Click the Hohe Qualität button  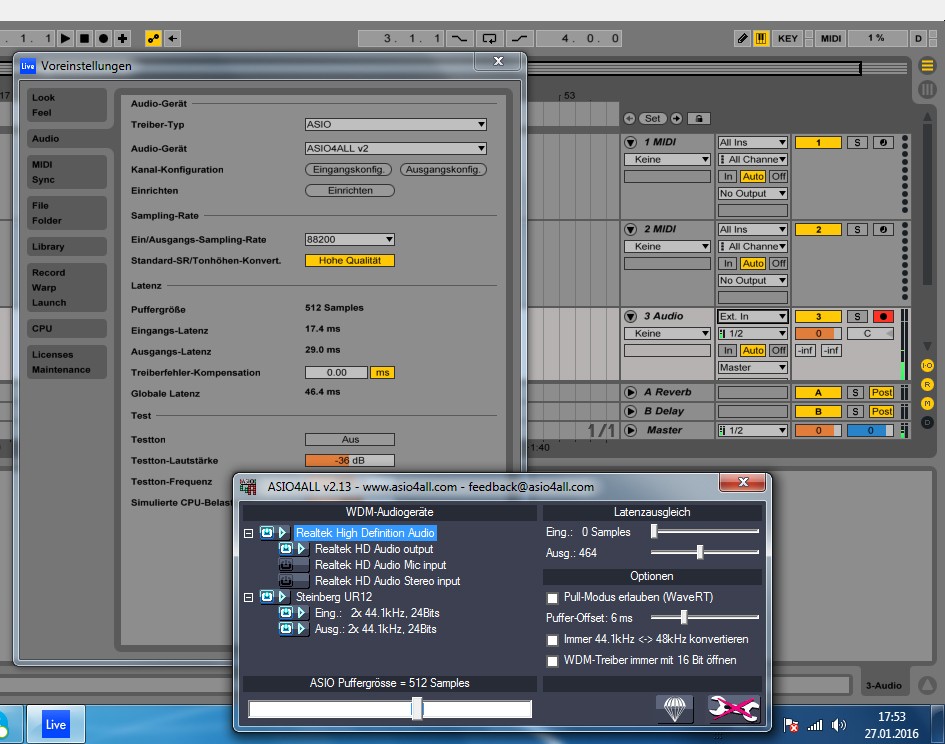click(349, 260)
